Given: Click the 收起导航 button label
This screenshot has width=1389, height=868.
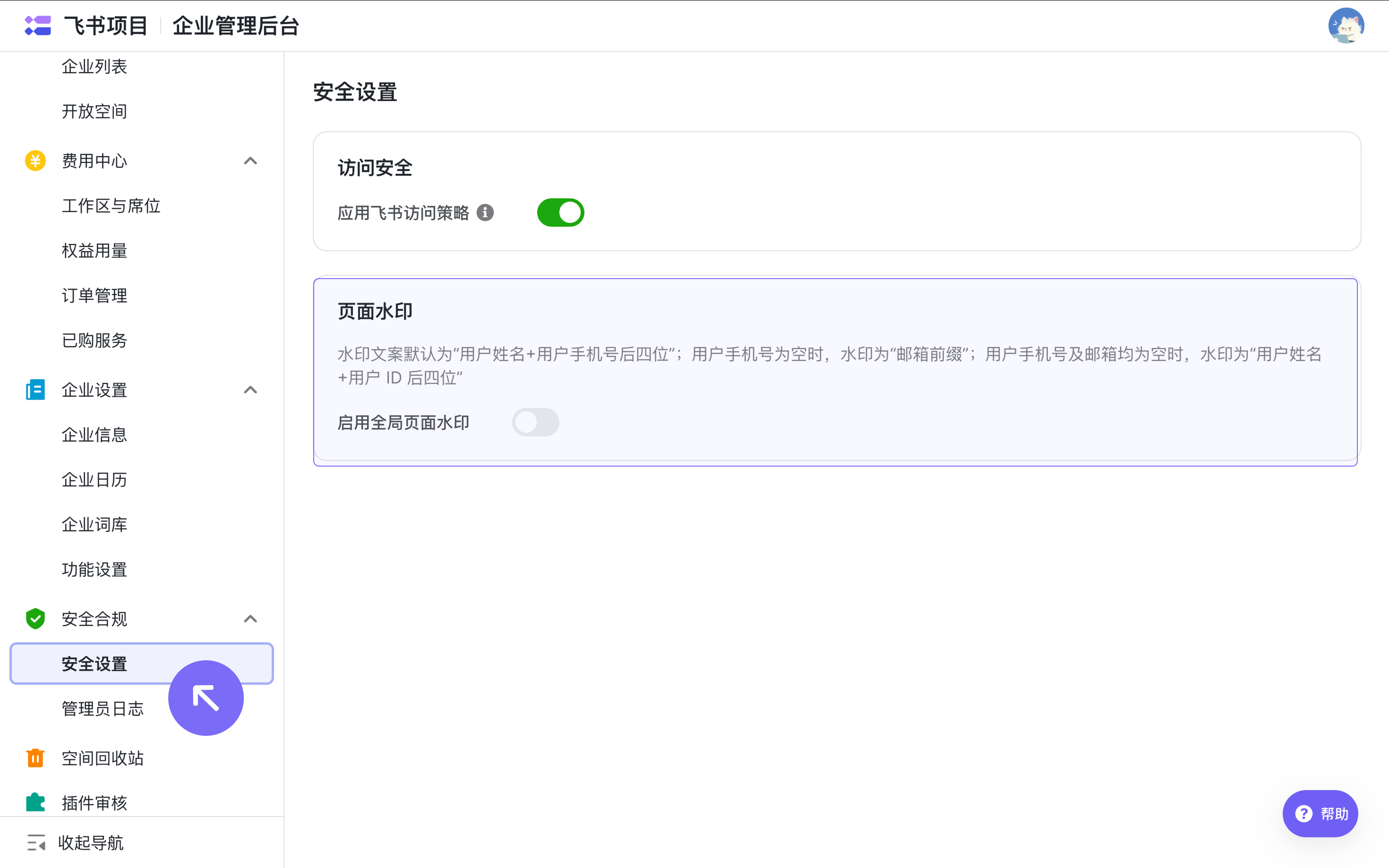Looking at the screenshot, I should click(x=91, y=843).
